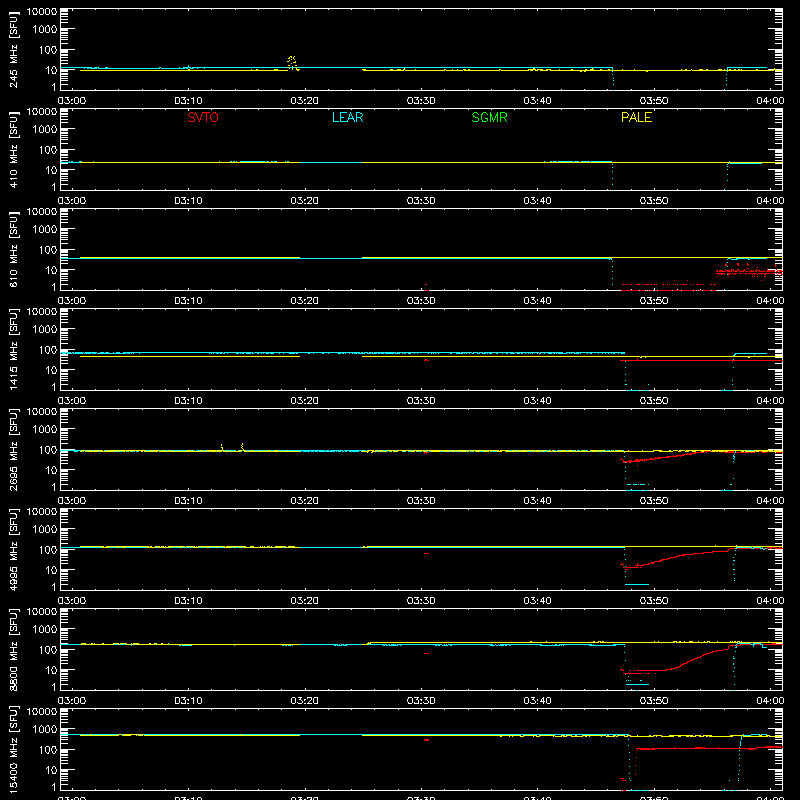Click the 1000 y-axis value on the 4995 MHz plot
The height and width of the screenshot is (800, 800).
[45, 530]
